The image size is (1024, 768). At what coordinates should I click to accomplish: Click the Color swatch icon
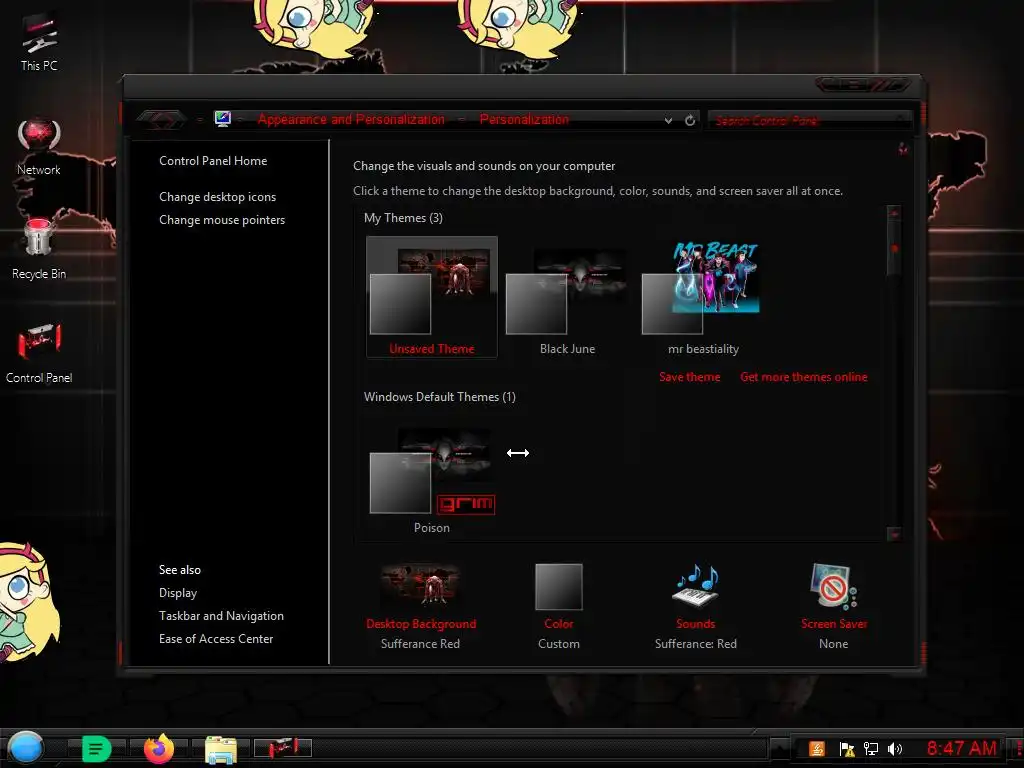tap(559, 586)
